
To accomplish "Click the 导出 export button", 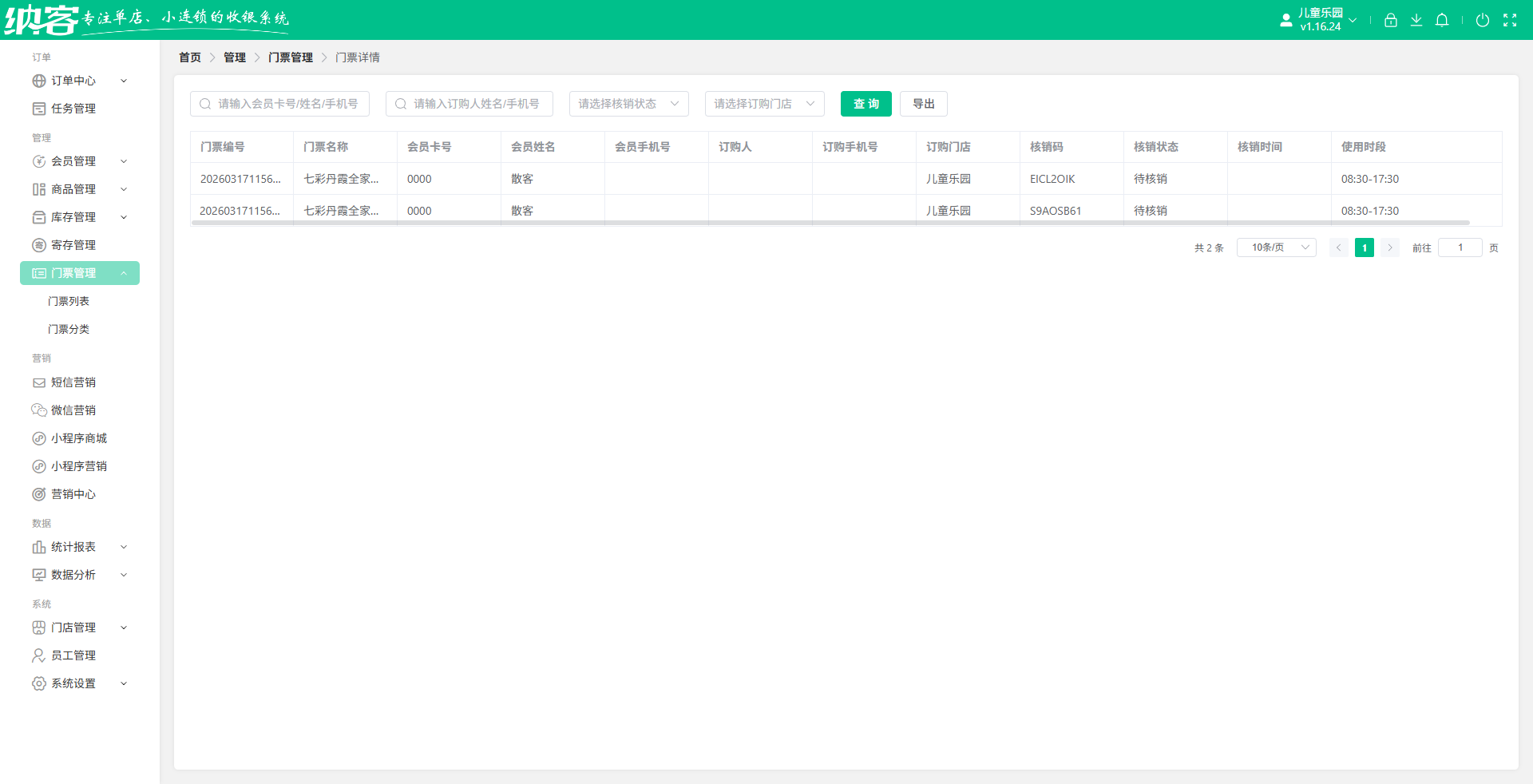I will click(x=923, y=104).
